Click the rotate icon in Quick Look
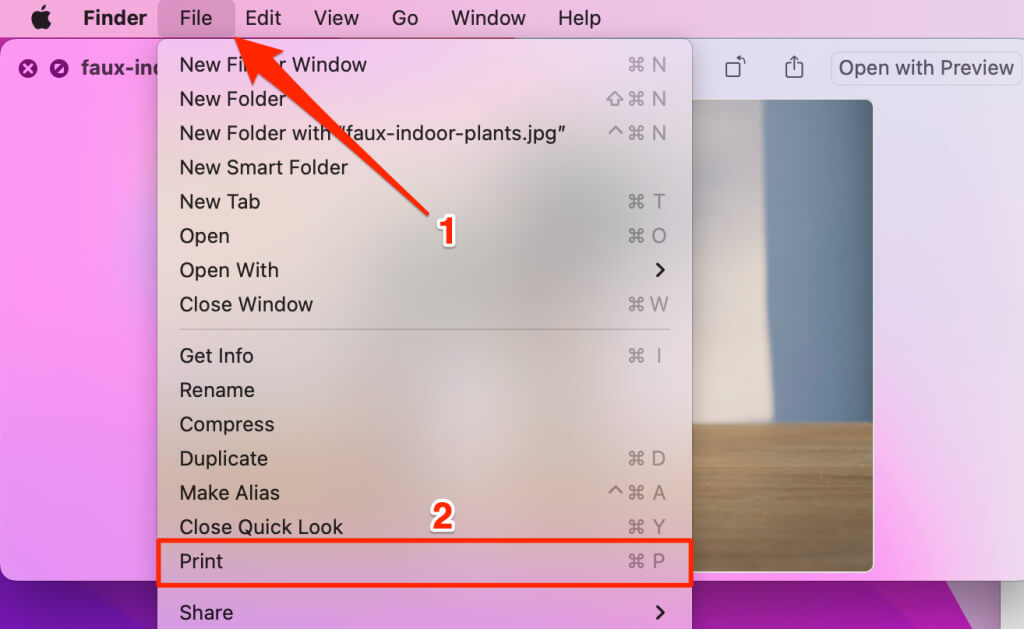This screenshot has width=1024, height=629. [x=735, y=67]
